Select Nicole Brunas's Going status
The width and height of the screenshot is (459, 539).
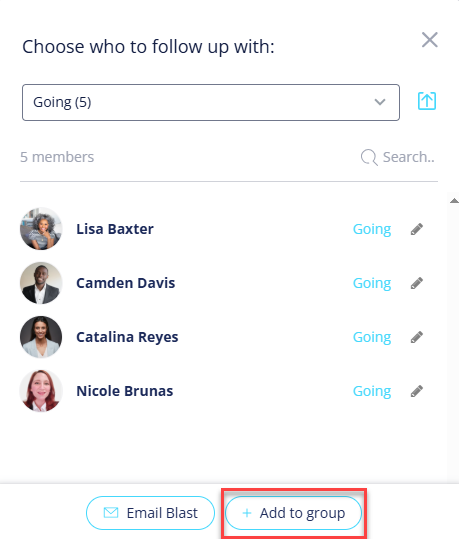tap(372, 391)
